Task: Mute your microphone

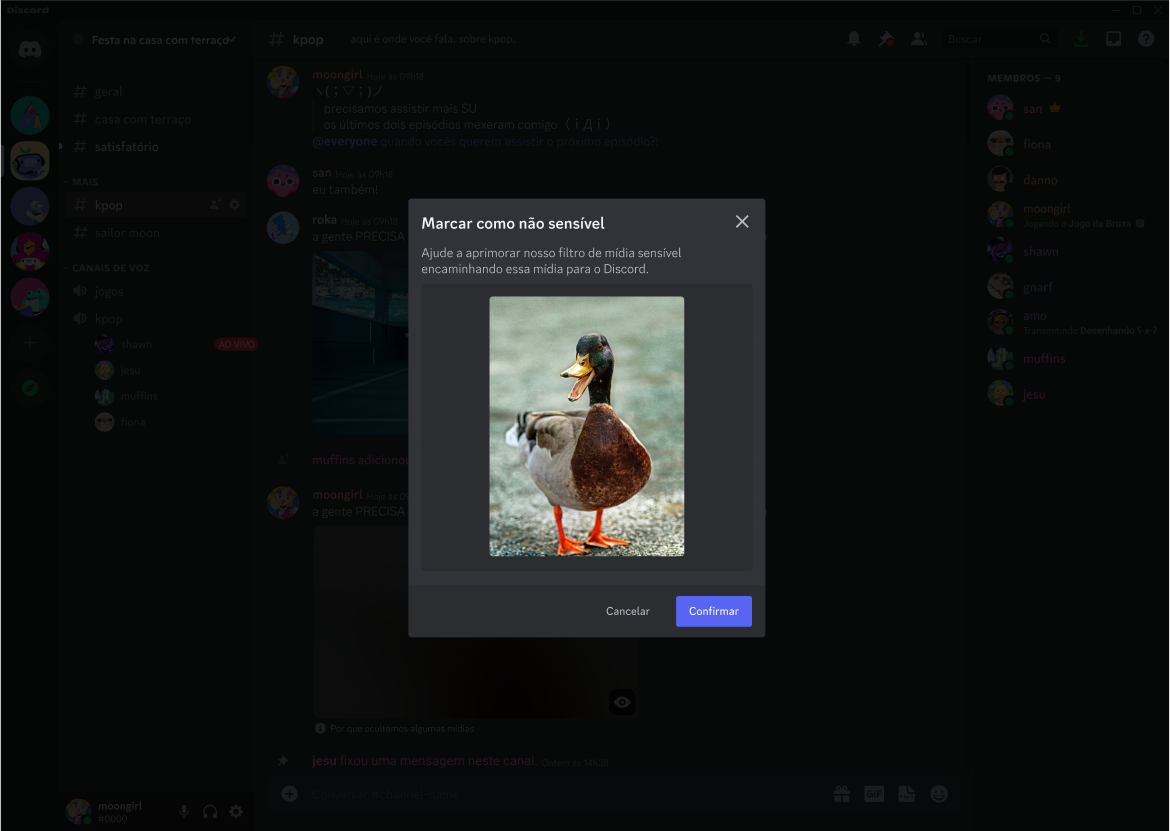Action: (183, 811)
